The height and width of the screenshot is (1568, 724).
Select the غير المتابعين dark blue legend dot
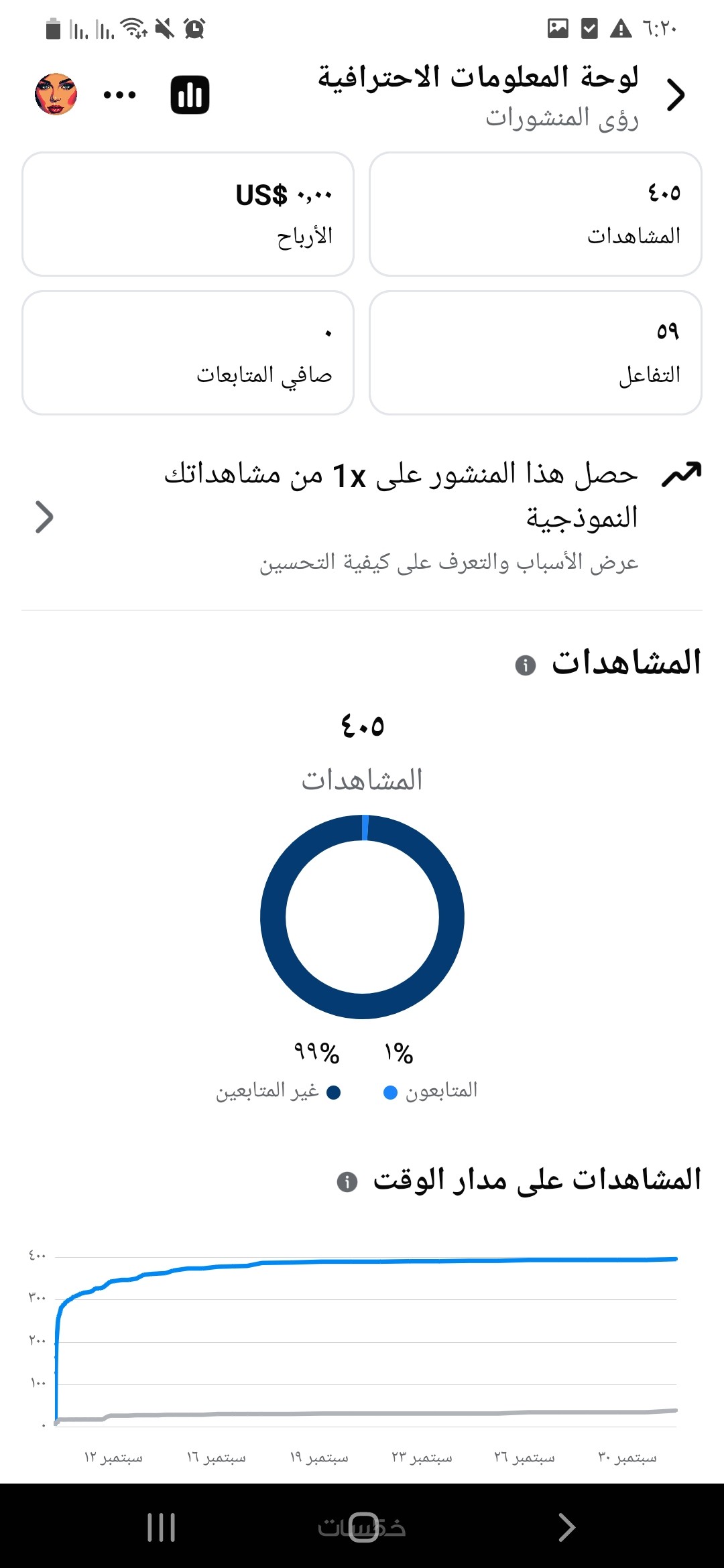[x=333, y=1093]
